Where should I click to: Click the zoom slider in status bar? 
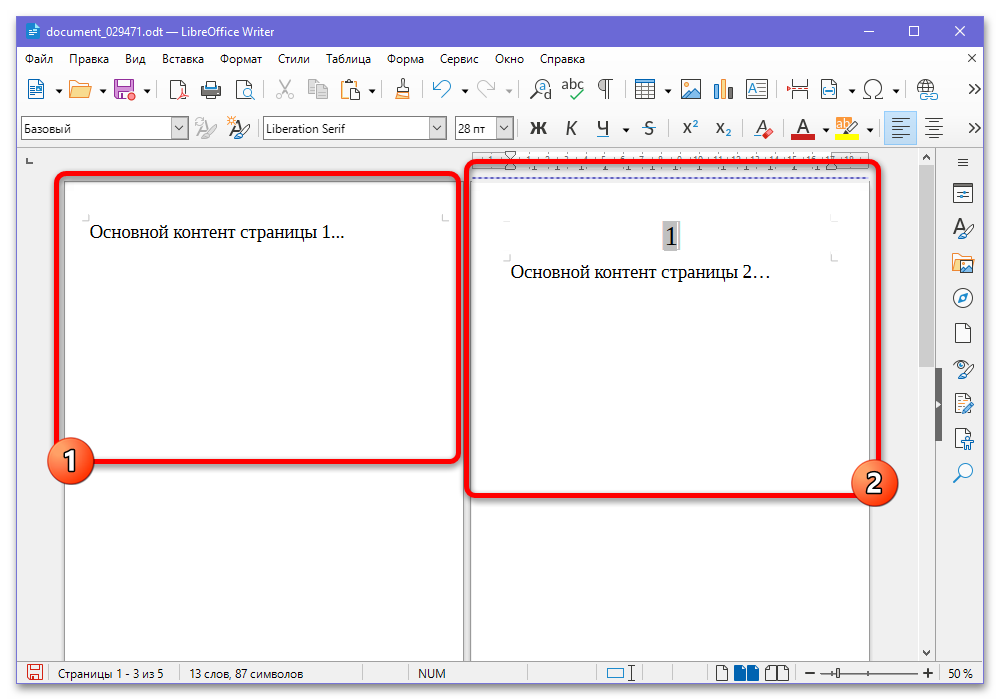click(x=868, y=673)
